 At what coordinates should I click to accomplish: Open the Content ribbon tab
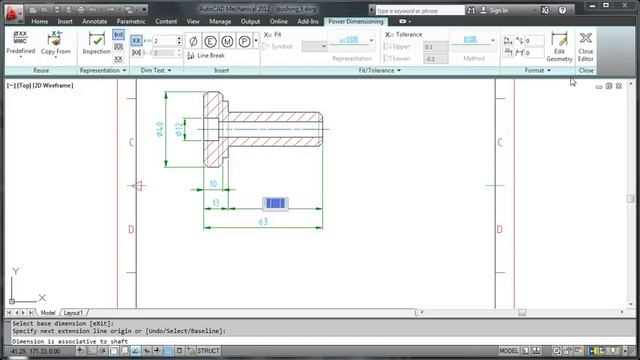click(x=166, y=21)
